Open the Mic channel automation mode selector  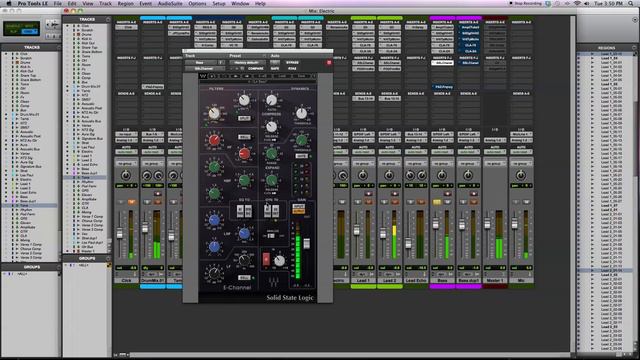coord(521,152)
